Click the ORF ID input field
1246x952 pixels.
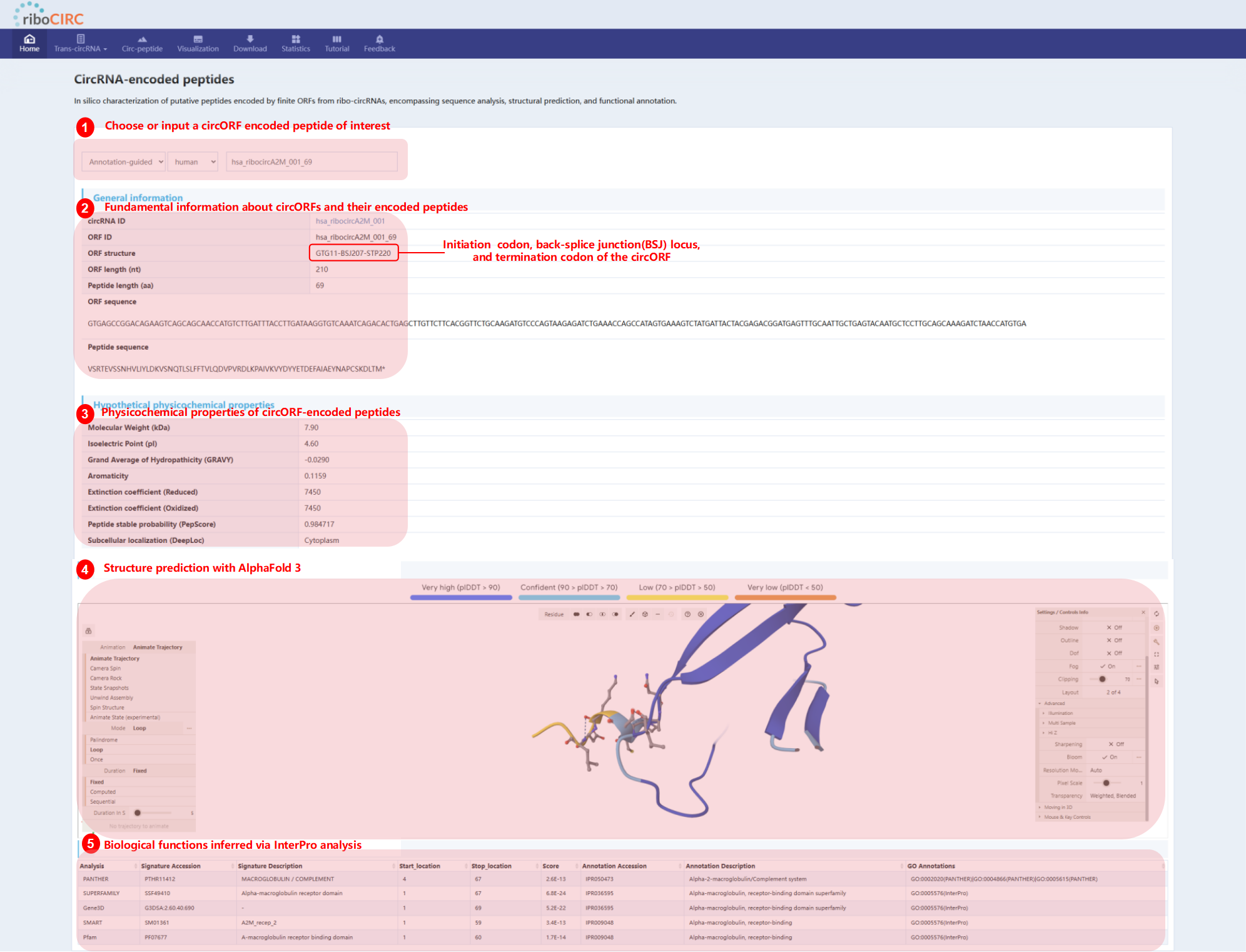pos(311,162)
